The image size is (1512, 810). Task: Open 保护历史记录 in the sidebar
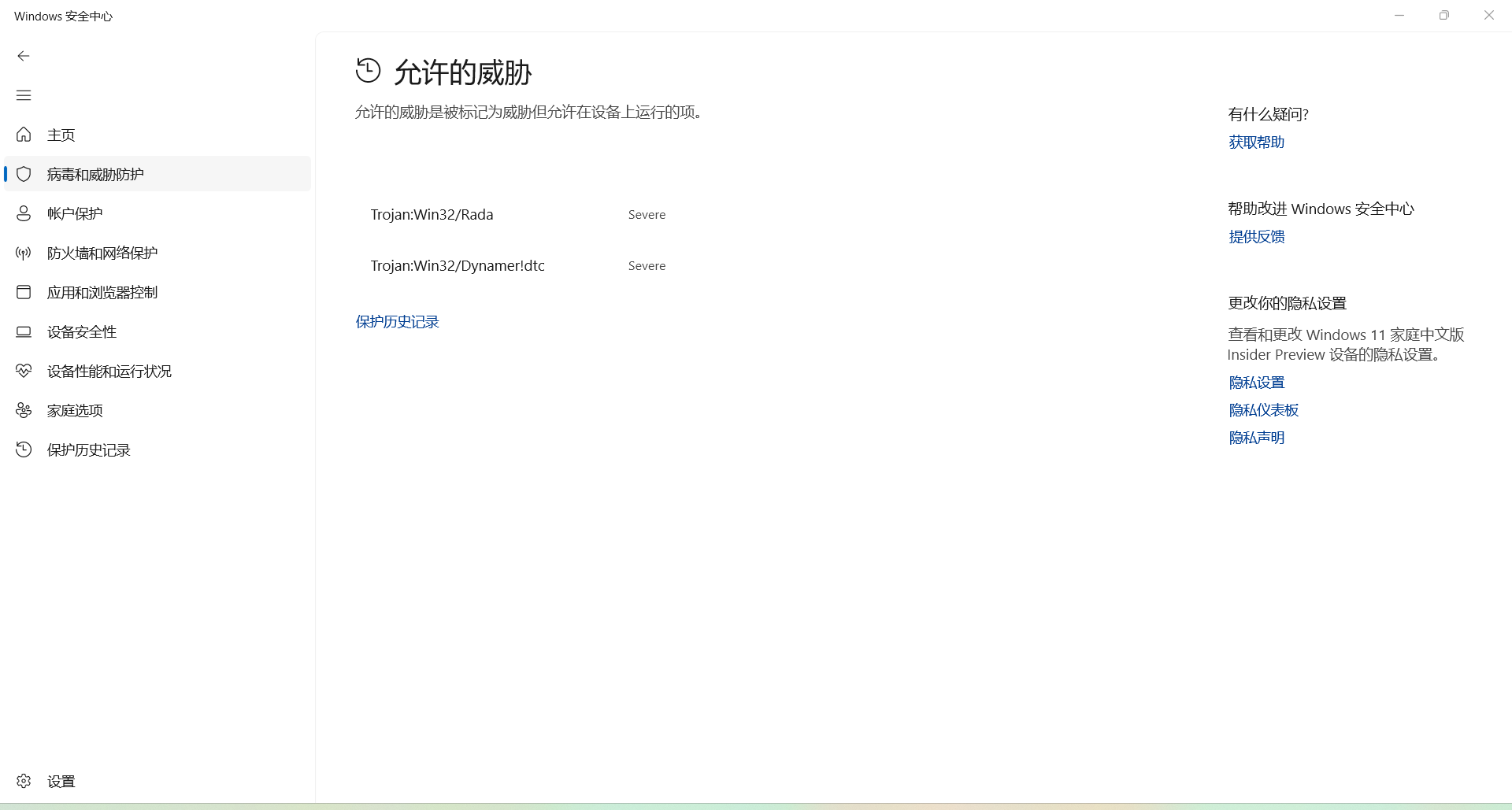tap(157, 449)
